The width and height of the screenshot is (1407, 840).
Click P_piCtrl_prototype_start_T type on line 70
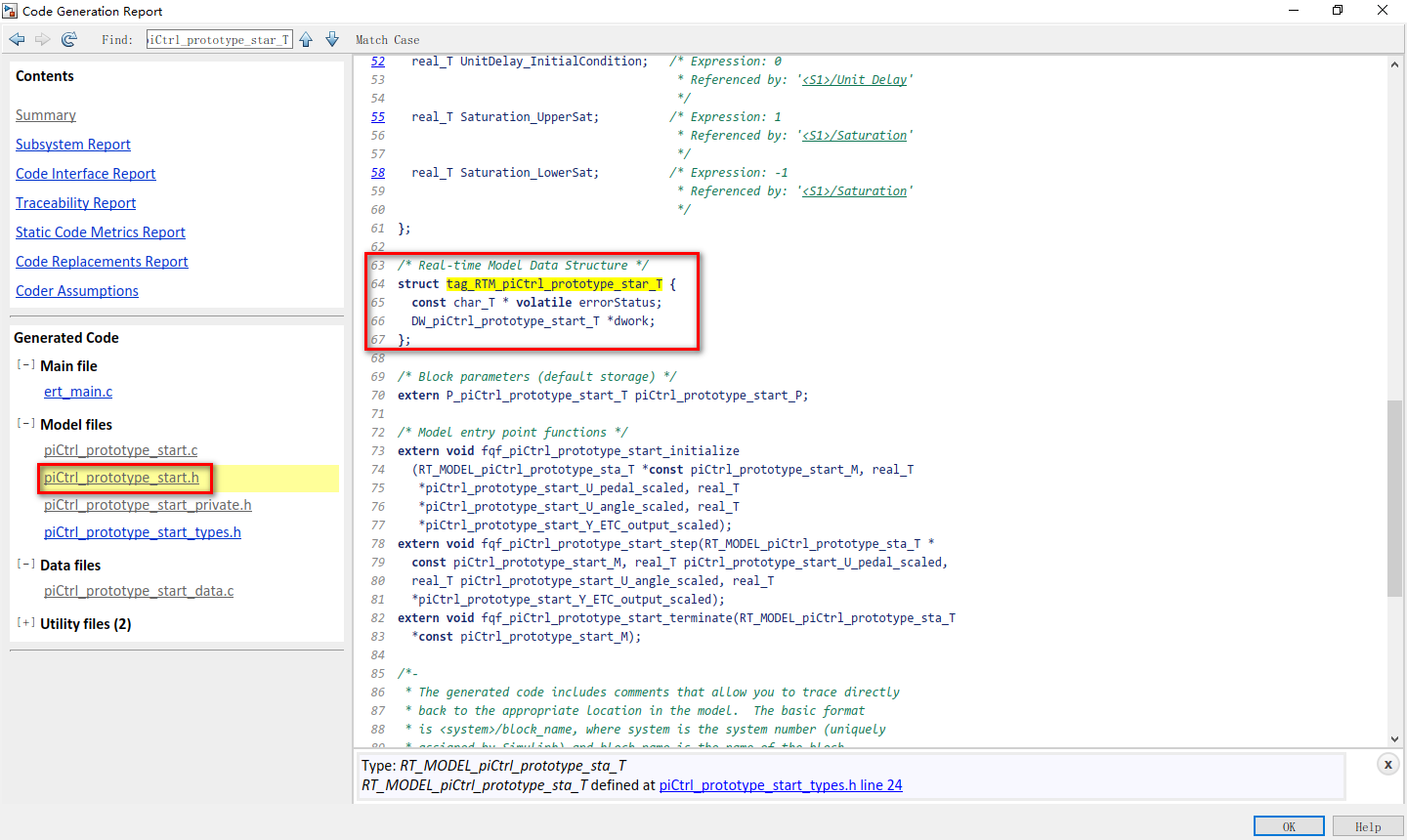[x=537, y=396]
